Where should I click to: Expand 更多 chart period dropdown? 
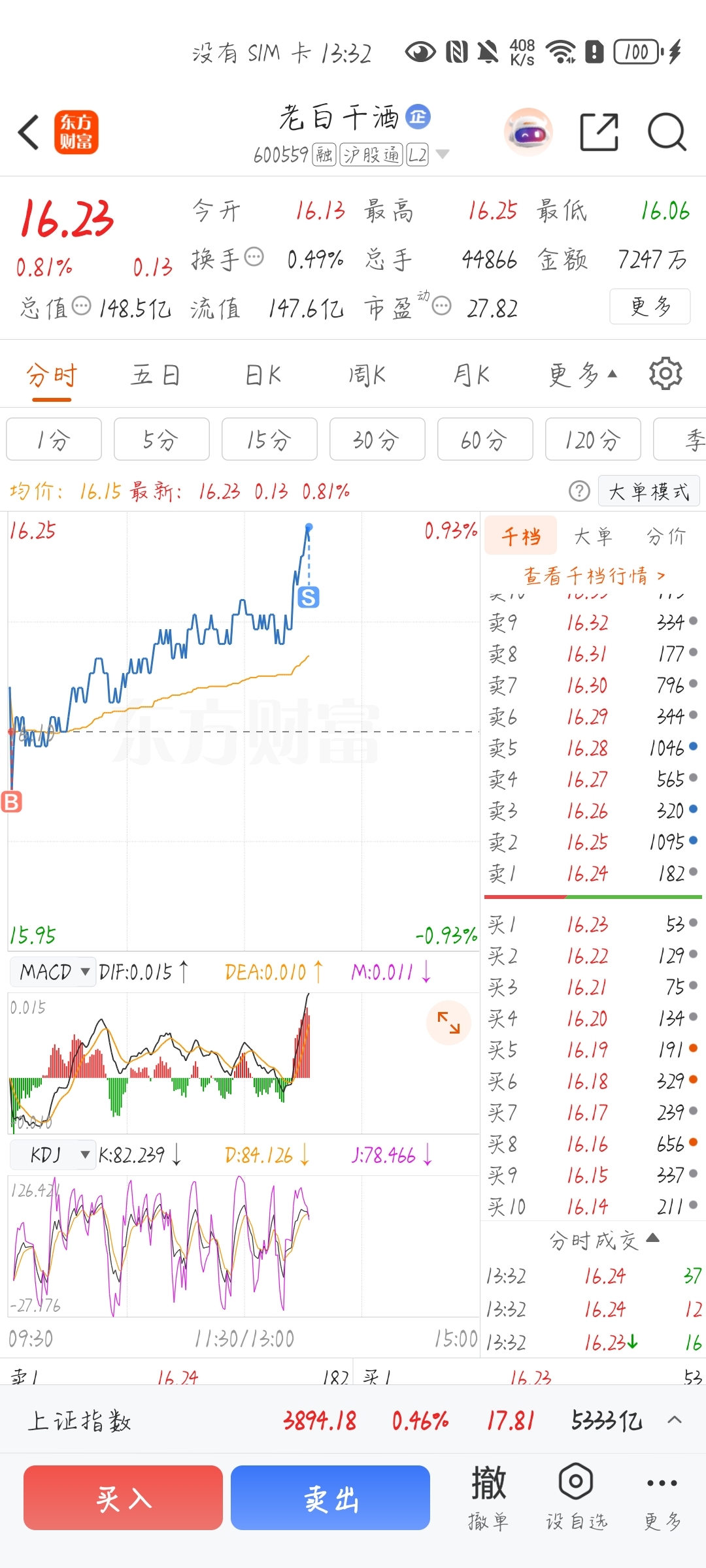coord(582,374)
